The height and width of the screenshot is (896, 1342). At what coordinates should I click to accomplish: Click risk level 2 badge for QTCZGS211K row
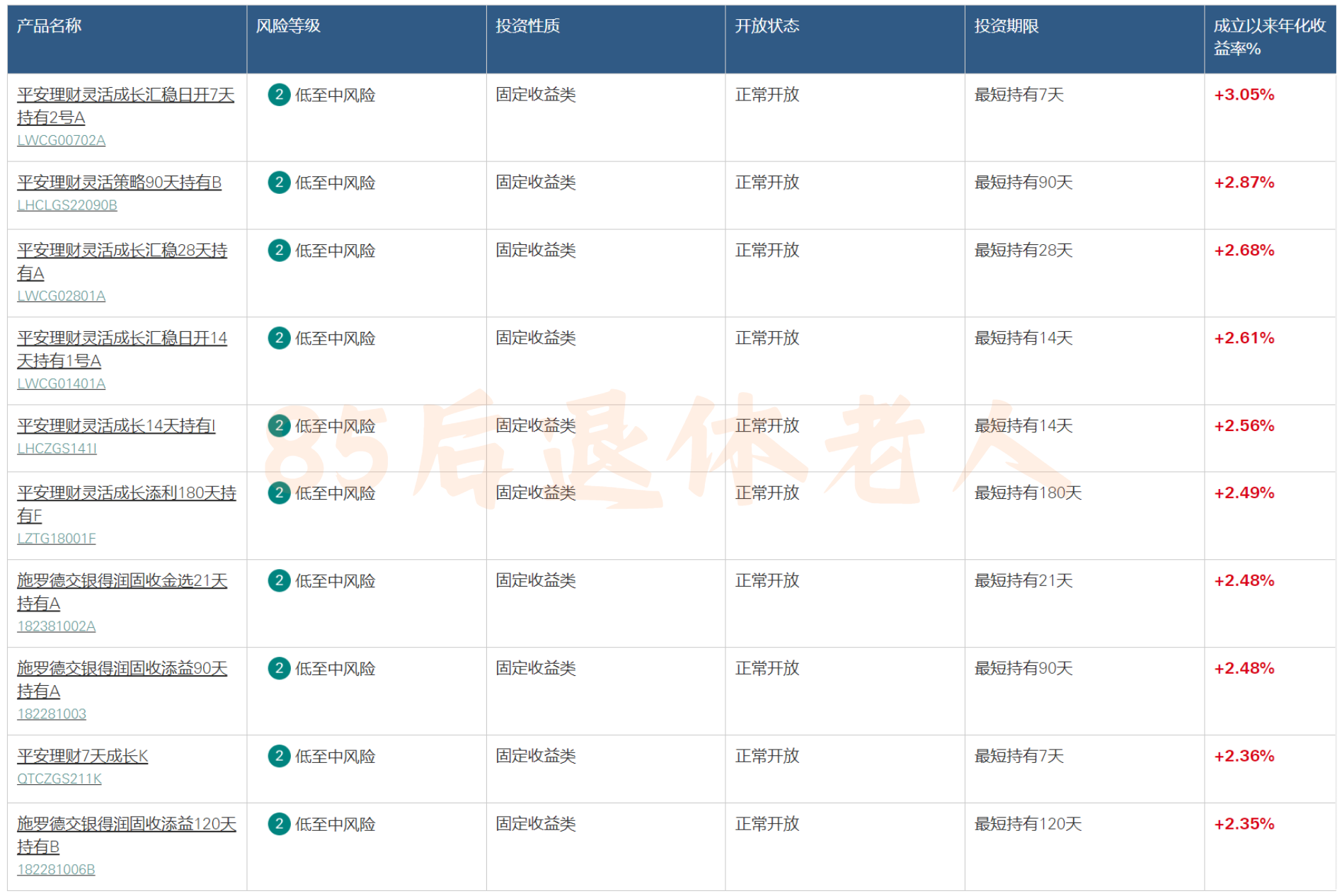click(279, 757)
